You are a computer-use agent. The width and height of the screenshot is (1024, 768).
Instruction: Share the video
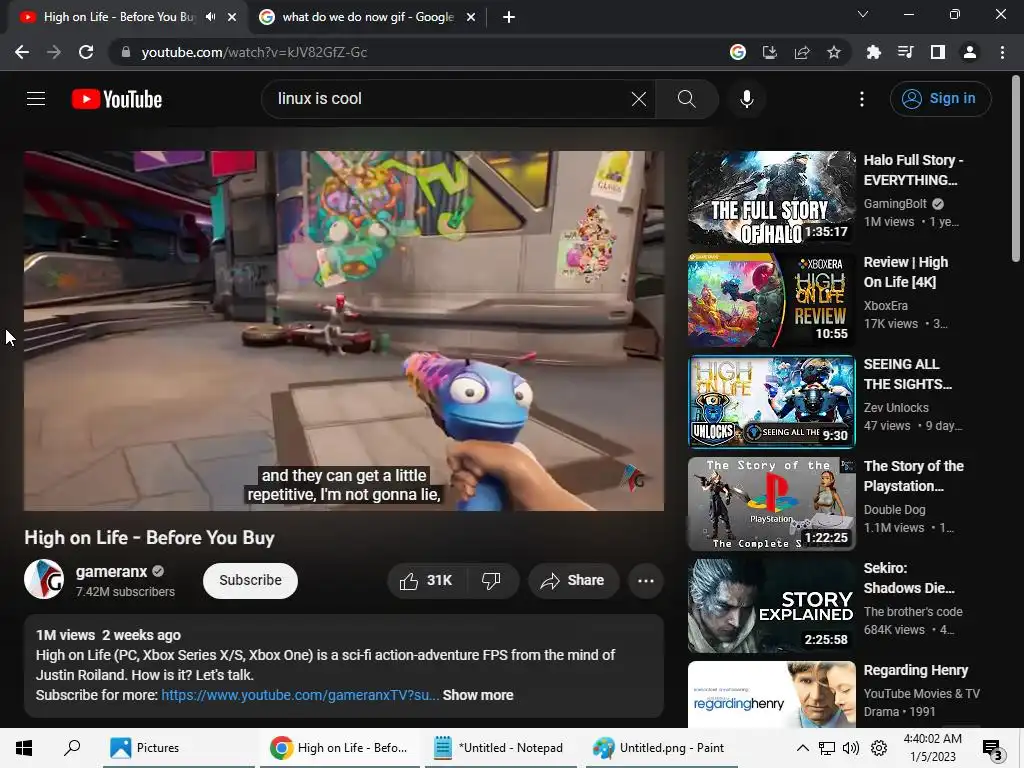[x=573, y=581]
